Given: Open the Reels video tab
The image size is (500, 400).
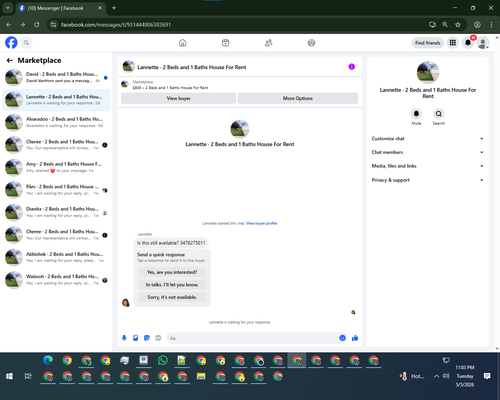Looking at the screenshot, I should pos(225,43).
